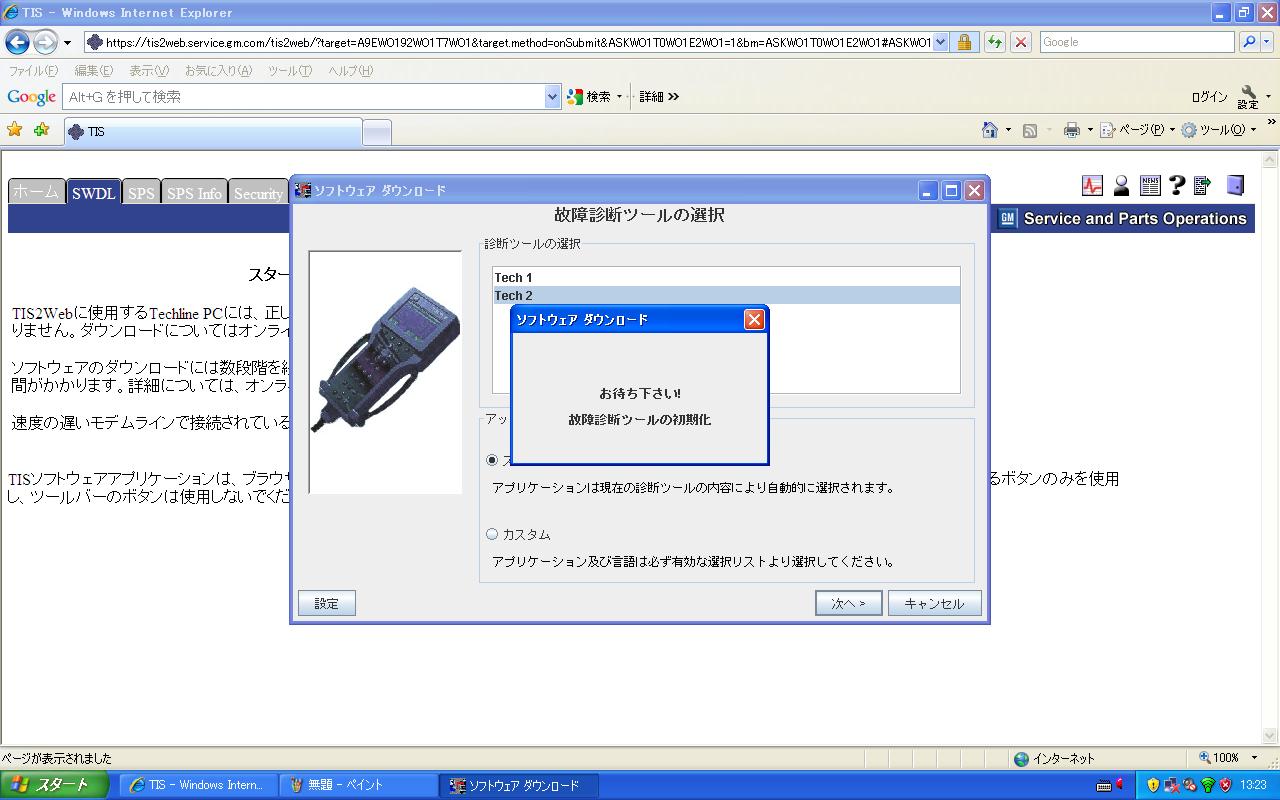Image resolution: width=1280 pixels, height=800 pixels.
Task: Click the Tech 2 scan tool image
Action: (385, 372)
